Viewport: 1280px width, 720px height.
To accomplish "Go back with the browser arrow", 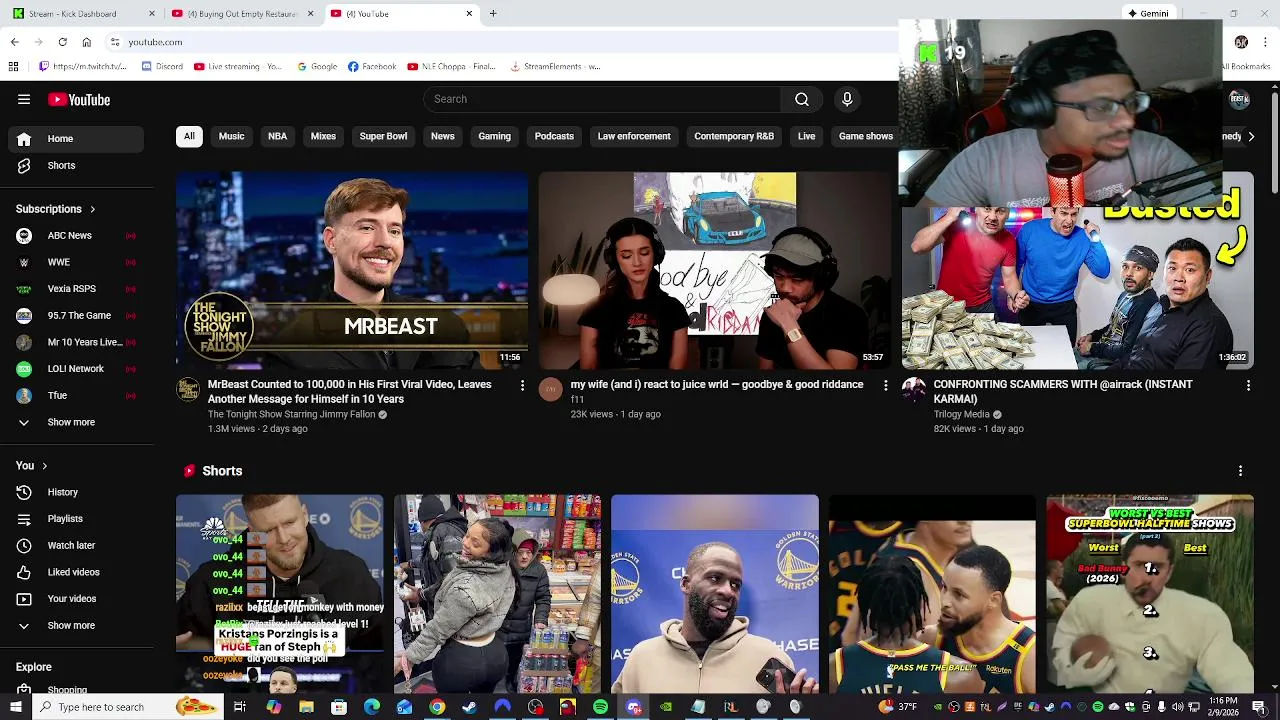I will (x=14, y=42).
